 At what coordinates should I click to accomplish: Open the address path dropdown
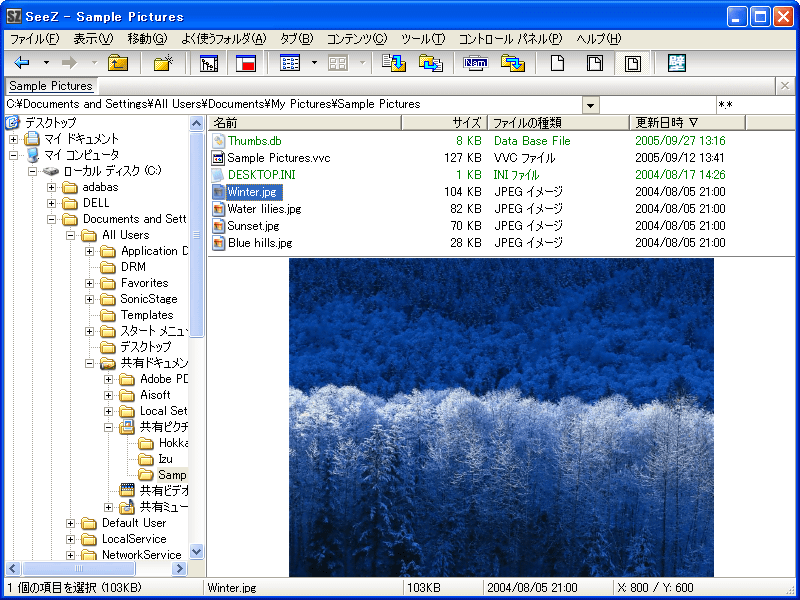click(590, 105)
